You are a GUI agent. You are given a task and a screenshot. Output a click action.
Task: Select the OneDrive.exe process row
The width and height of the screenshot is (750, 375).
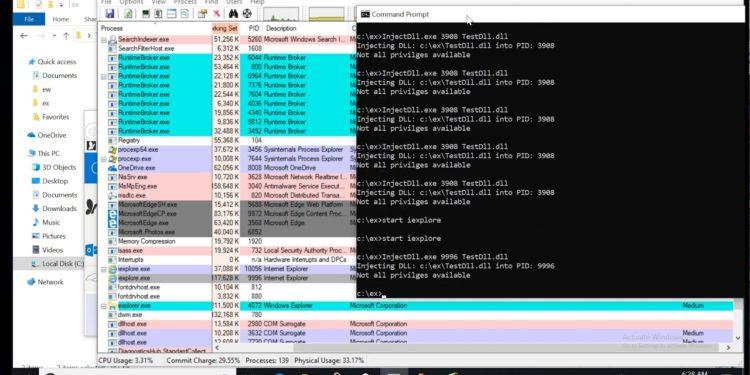click(227, 168)
